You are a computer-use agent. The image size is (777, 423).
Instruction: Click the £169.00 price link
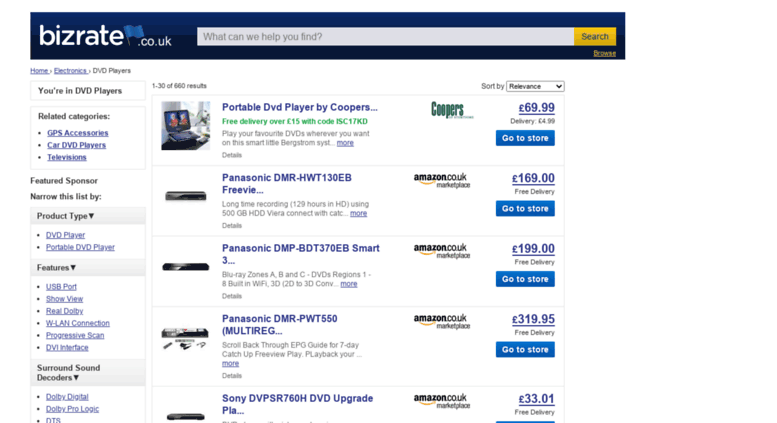click(x=533, y=178)
